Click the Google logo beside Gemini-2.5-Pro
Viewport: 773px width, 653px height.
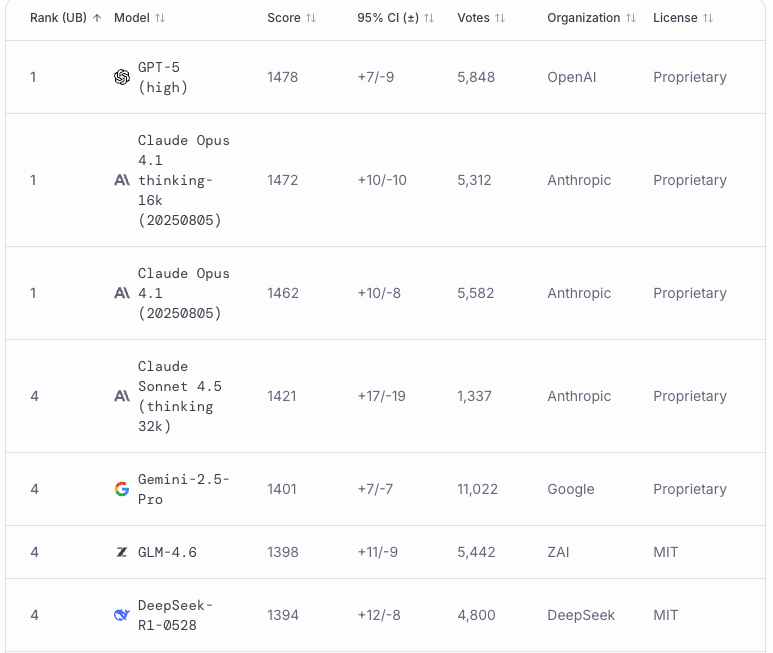coord(122,489)
